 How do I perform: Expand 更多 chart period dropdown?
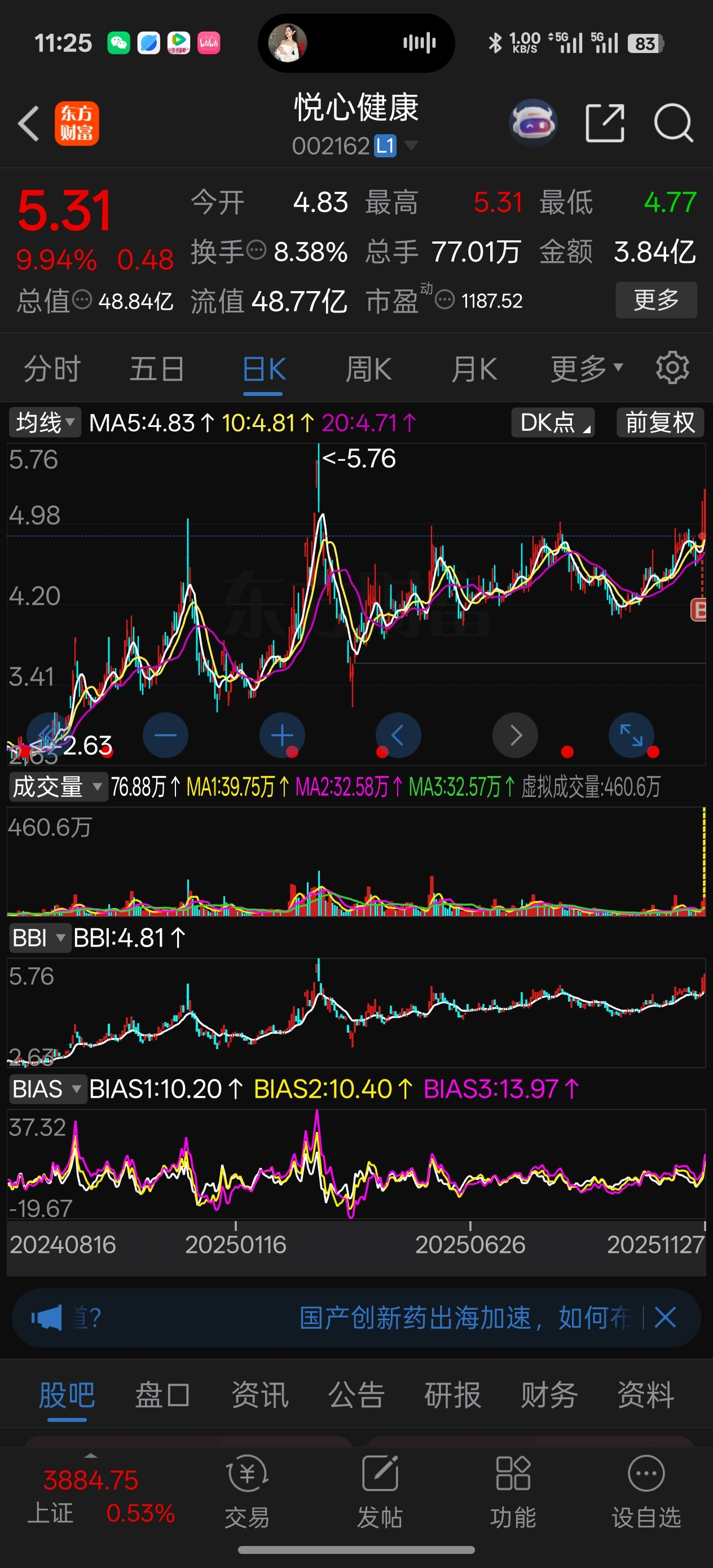586,368
